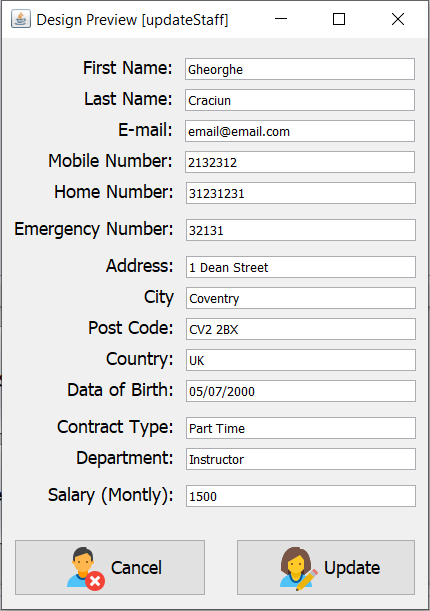This screenshot has height=611, width=430.
Task: Focus the Home Number text box
Action: tap(301, 193)
